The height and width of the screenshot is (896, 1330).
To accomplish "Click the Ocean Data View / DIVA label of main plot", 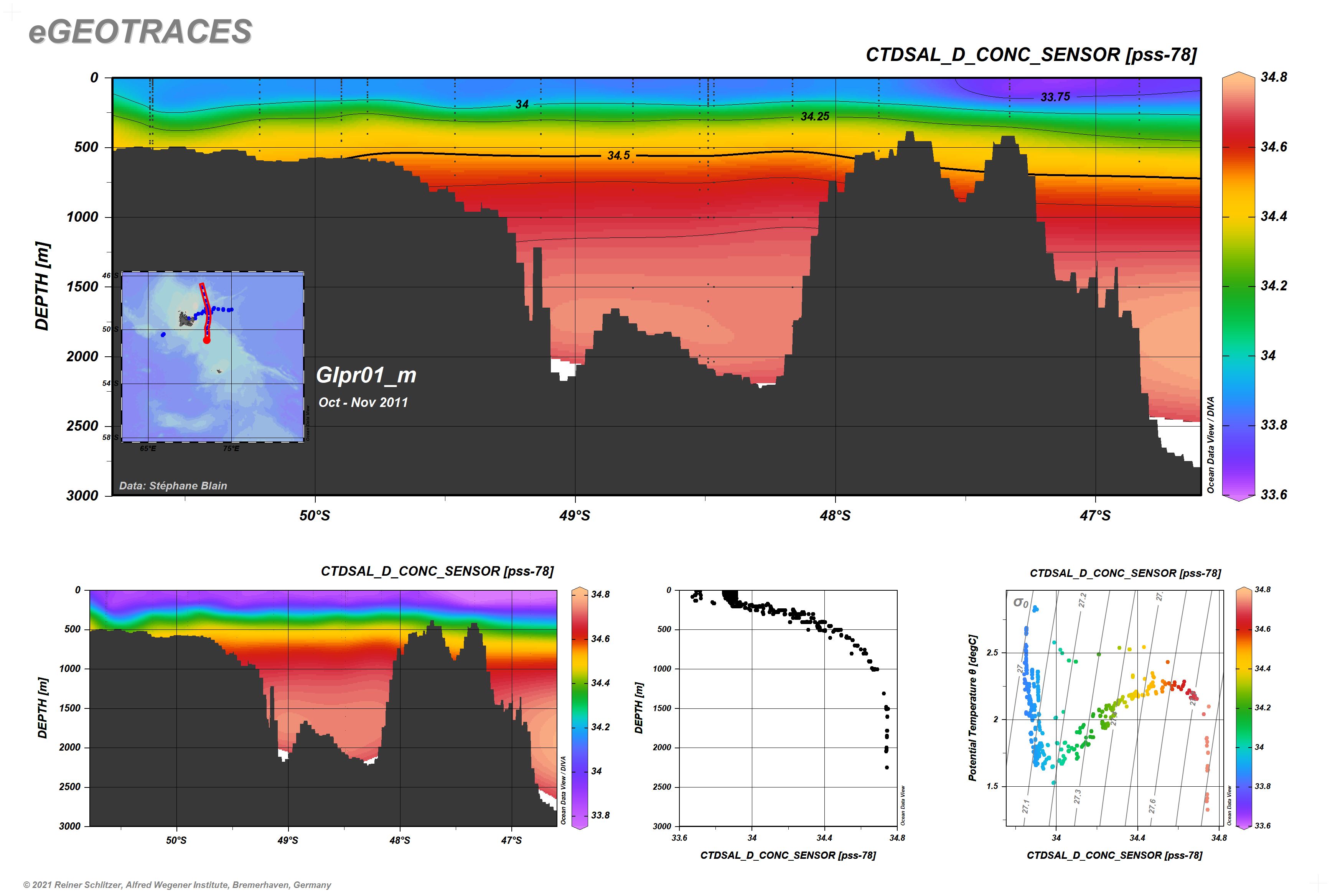I will point(1210,445).
